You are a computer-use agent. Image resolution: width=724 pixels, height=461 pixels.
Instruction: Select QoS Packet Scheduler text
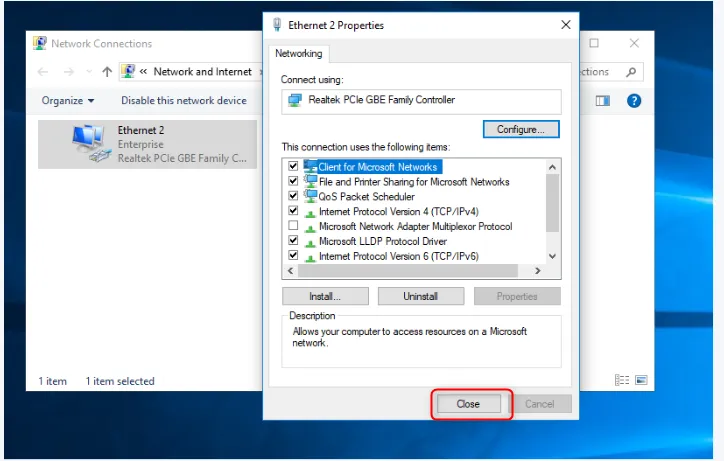point(367,197)
